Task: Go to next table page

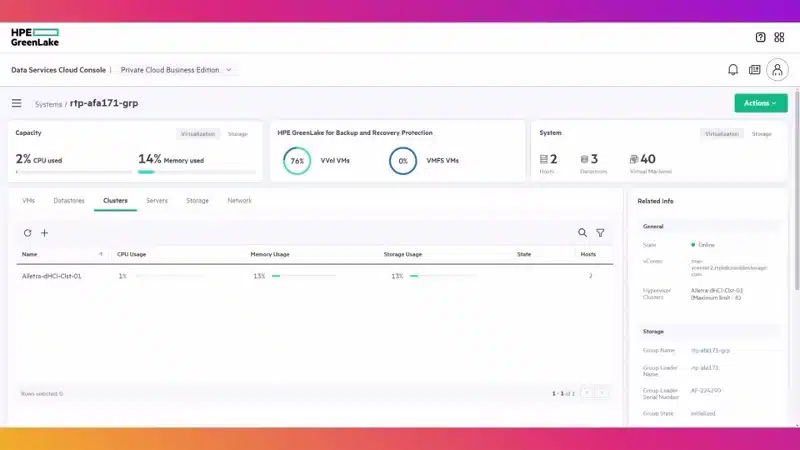Action: click(x=602, y=393)
